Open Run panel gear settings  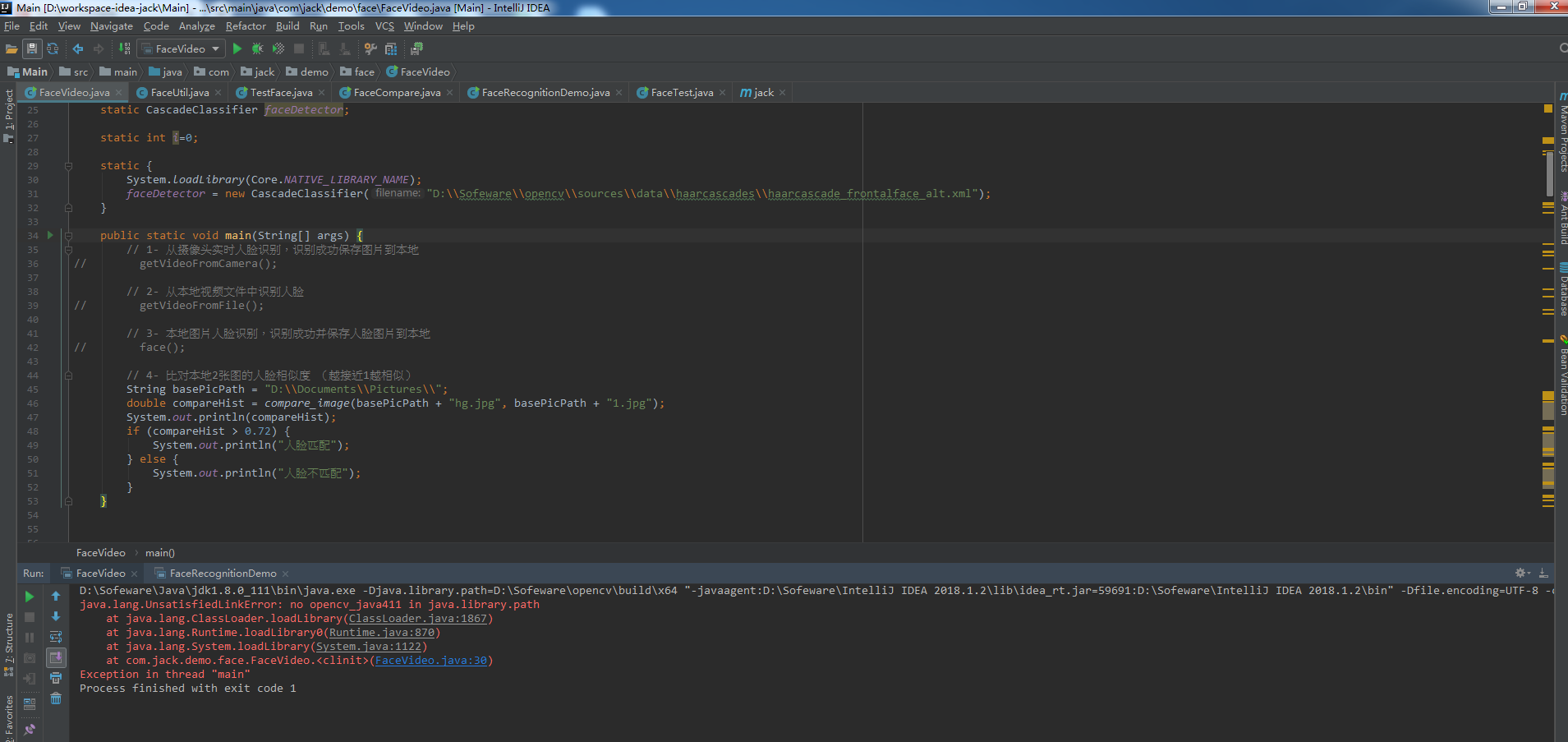[1522, 573]
